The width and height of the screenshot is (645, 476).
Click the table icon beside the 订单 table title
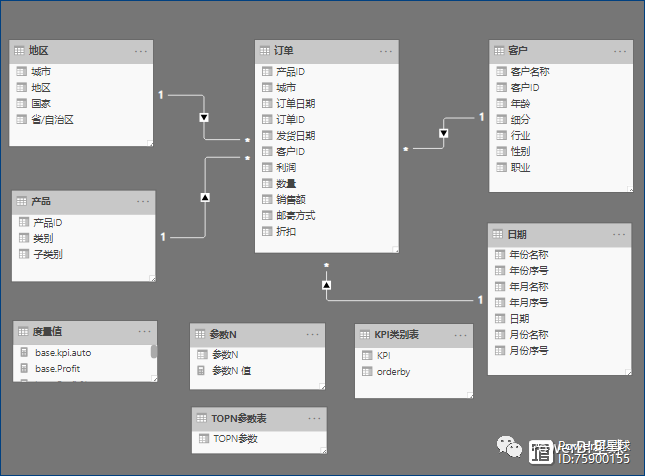coord(265,51)
